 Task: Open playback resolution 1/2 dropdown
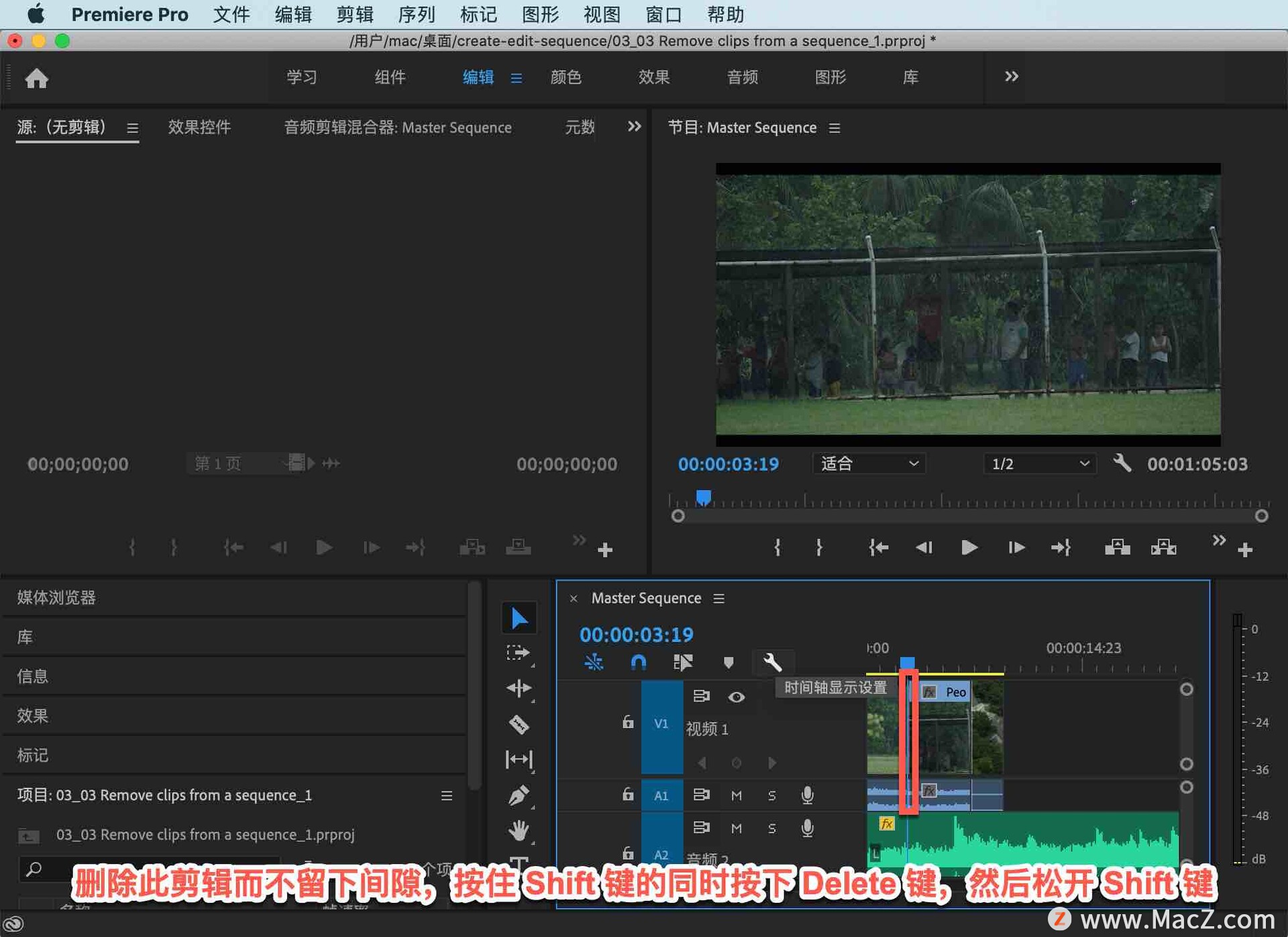(1039, 463)
